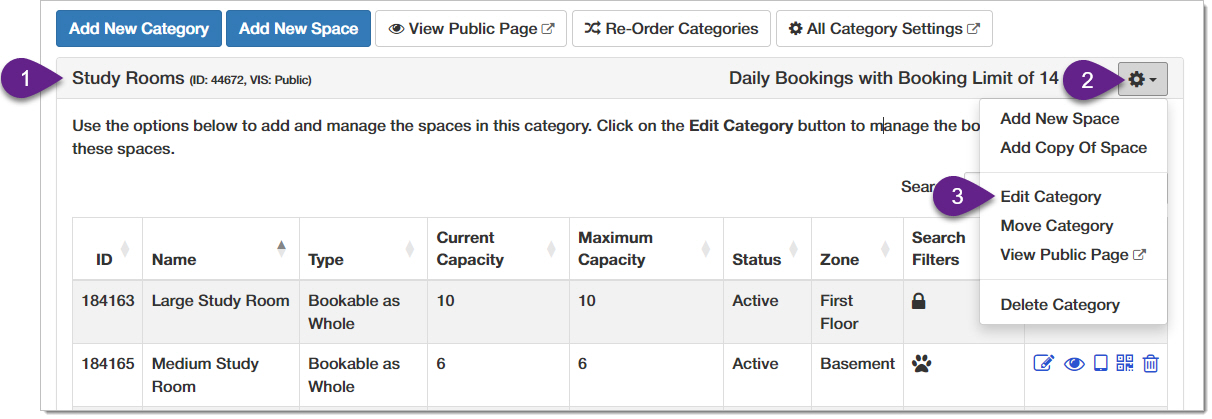This screenshot has width=1212, height=419.
Task: Select Delete Category from dropdown menu
Action: [1060, 305]
